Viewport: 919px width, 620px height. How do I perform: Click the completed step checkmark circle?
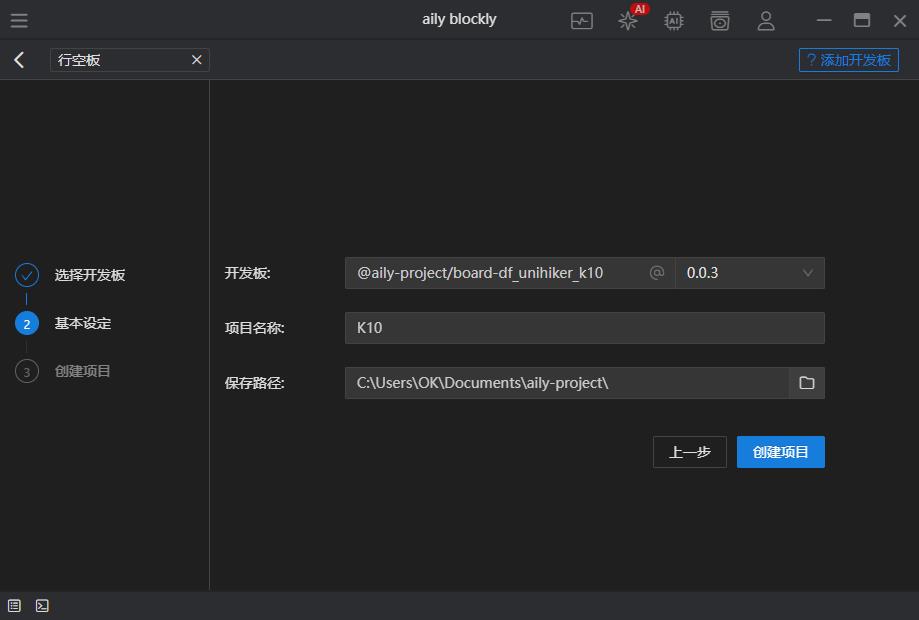click(27, 275)
